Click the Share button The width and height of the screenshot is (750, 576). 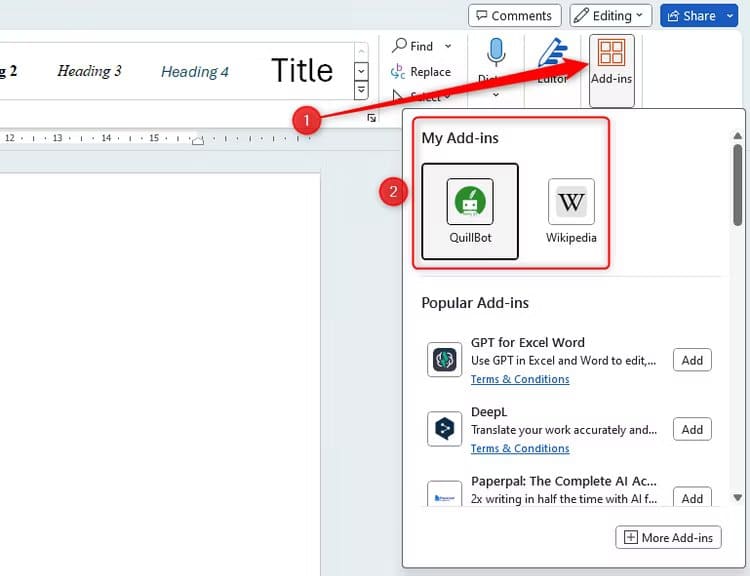pyautogui.click(x=692, y=16)
